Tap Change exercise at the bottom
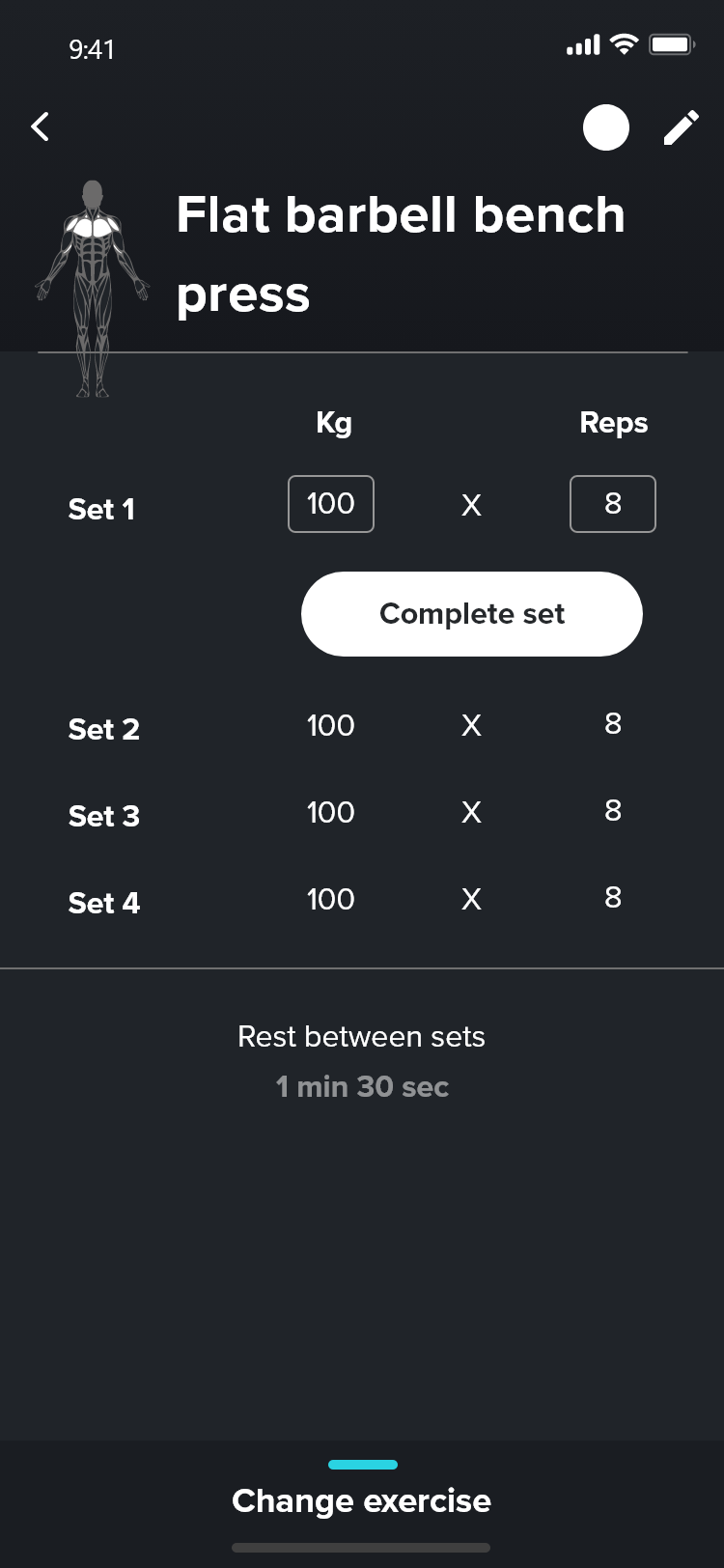The image size is (724, 1568). pyautogui.click(x=362, y=1500)
